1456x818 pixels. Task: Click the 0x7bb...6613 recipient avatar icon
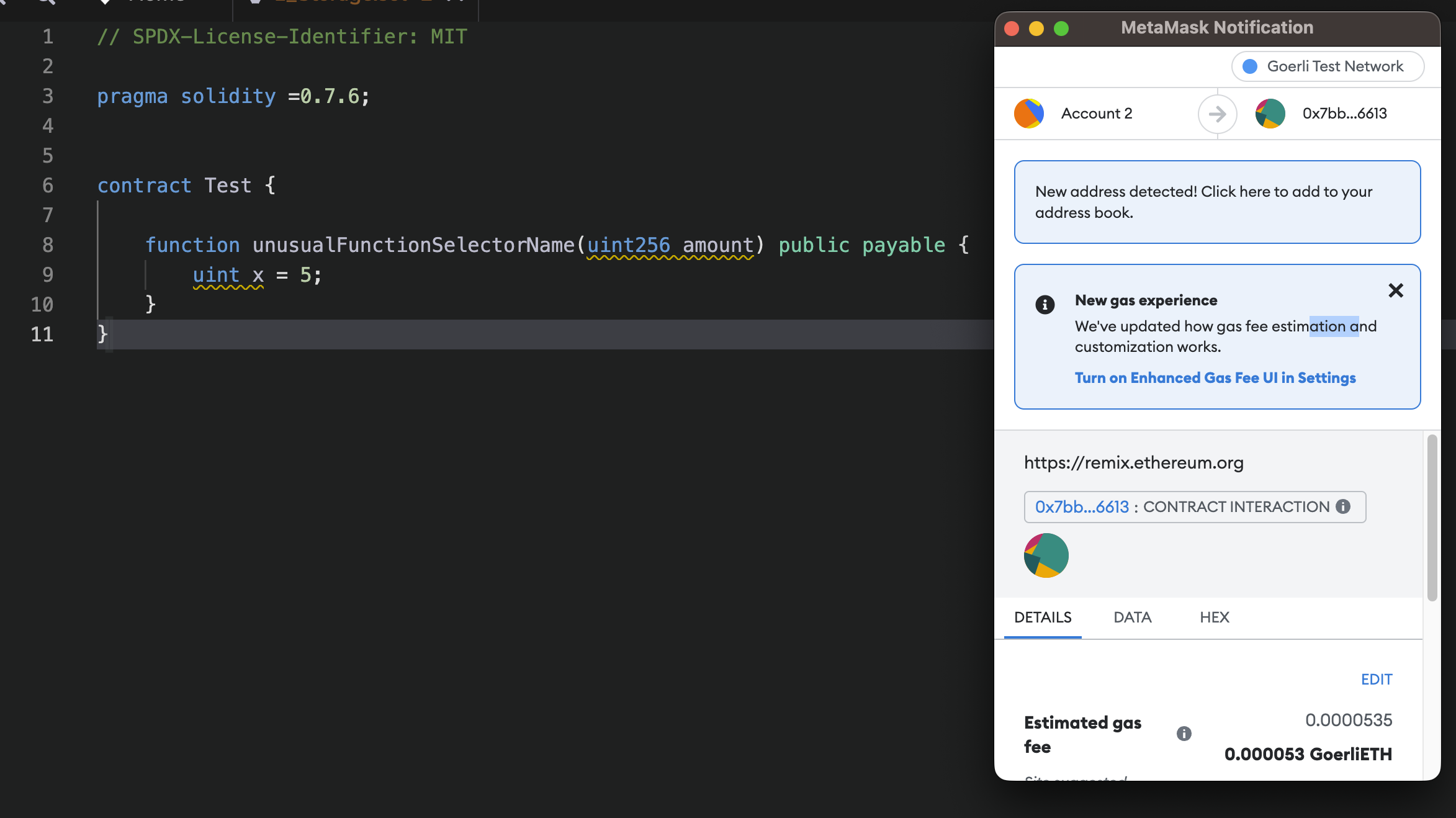(x=1270, y=114)
